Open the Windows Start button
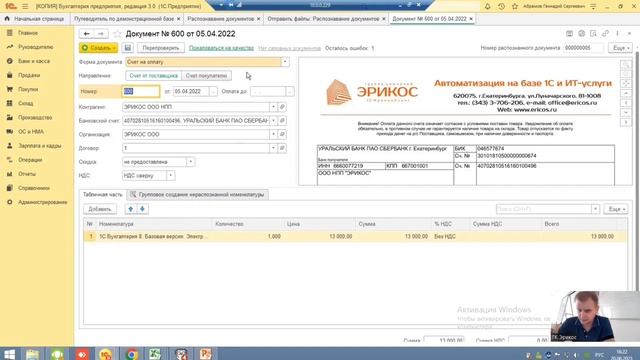The image size is (640, 360). (9, 354)
